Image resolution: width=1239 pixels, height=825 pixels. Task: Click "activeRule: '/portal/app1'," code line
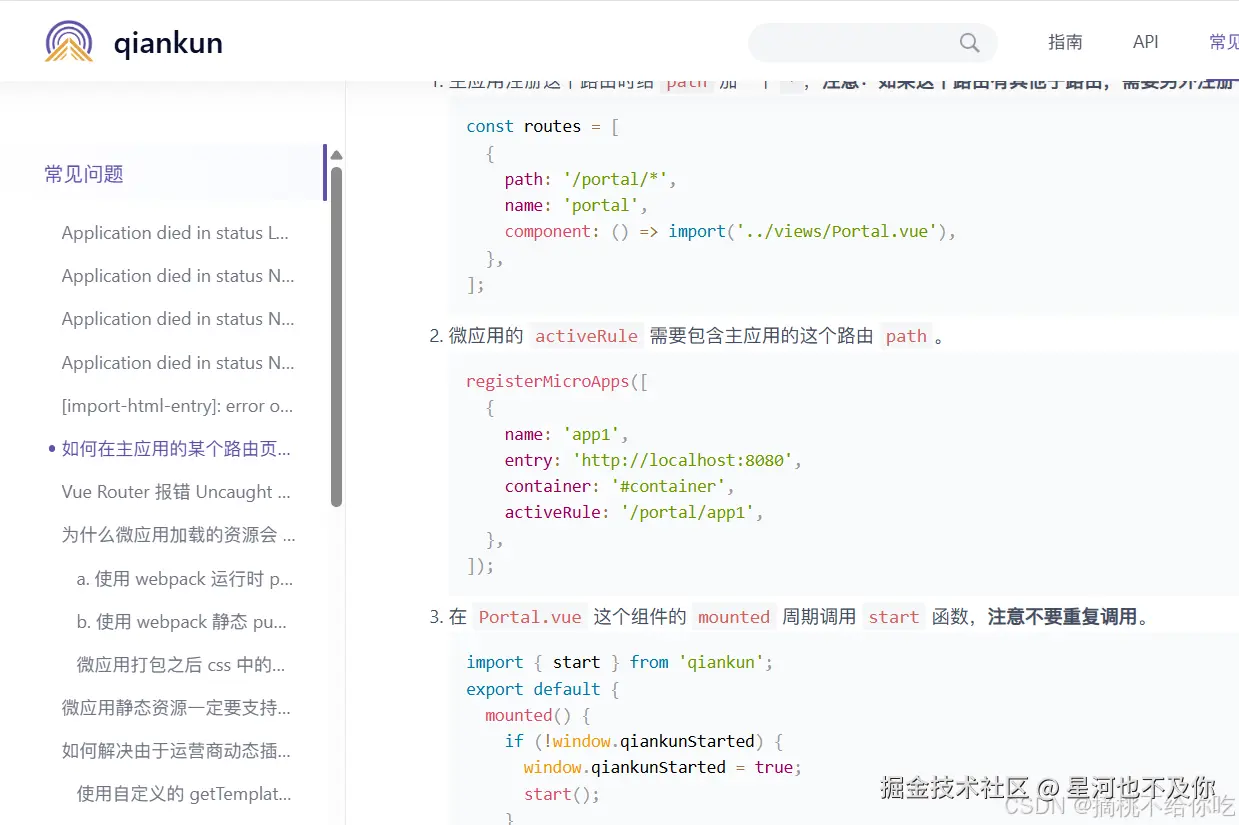(634, 512)
